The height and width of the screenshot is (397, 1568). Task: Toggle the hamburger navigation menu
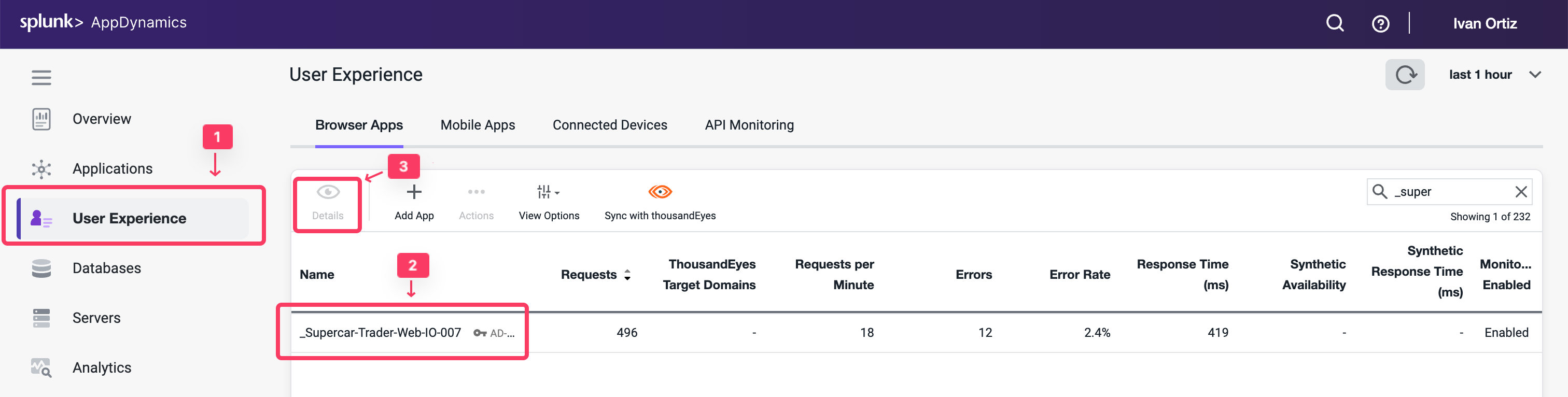click(x=41, y=78)
